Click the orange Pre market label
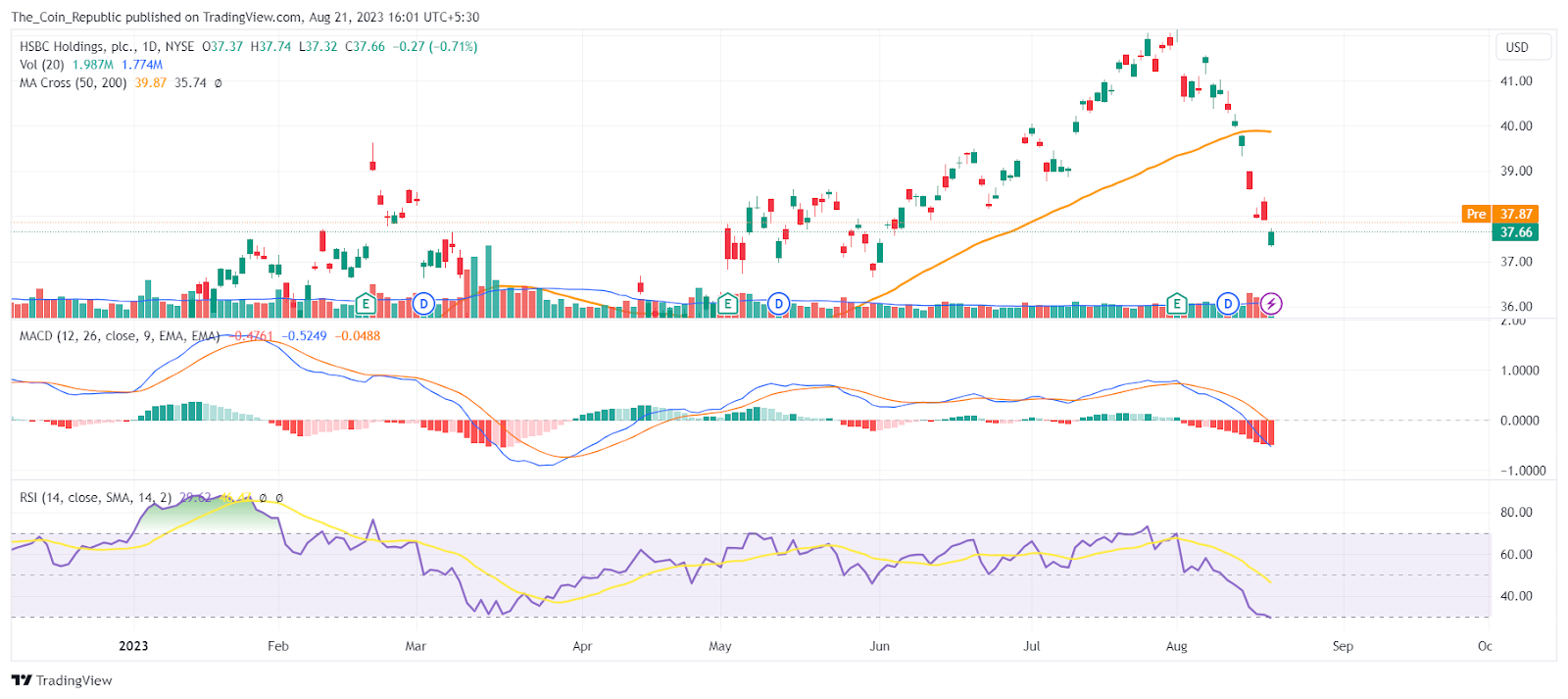Screen dimensions: 1568x699 pos(1476,214)
